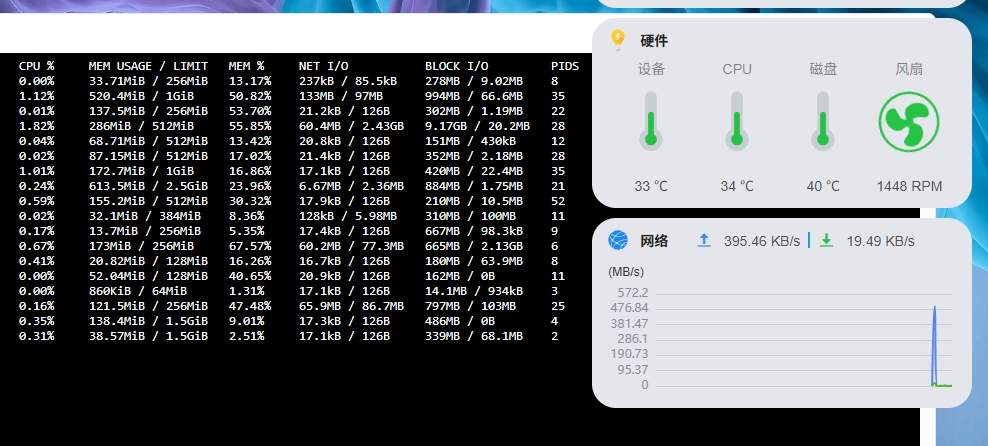The width and height of the screenshot is (988, 446).
Task: Click the 磁盘 label
Action: (x=822, y=69)
